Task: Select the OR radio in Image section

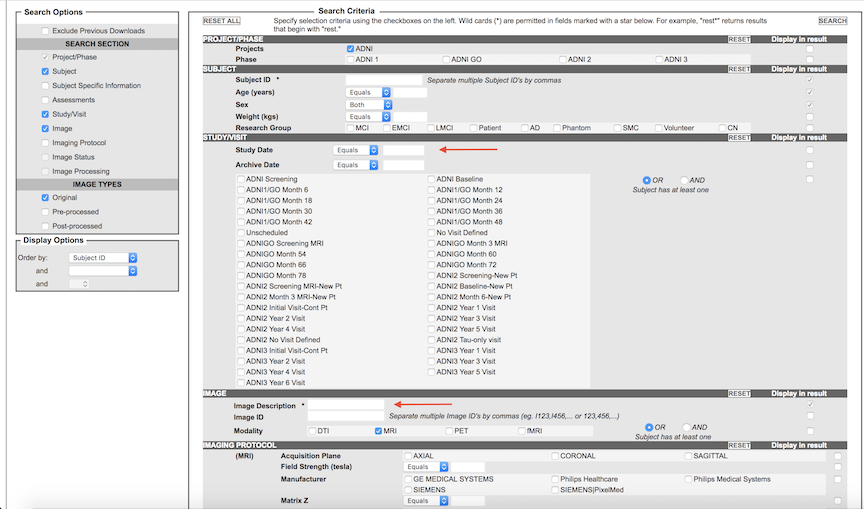Action: point(648,427)
